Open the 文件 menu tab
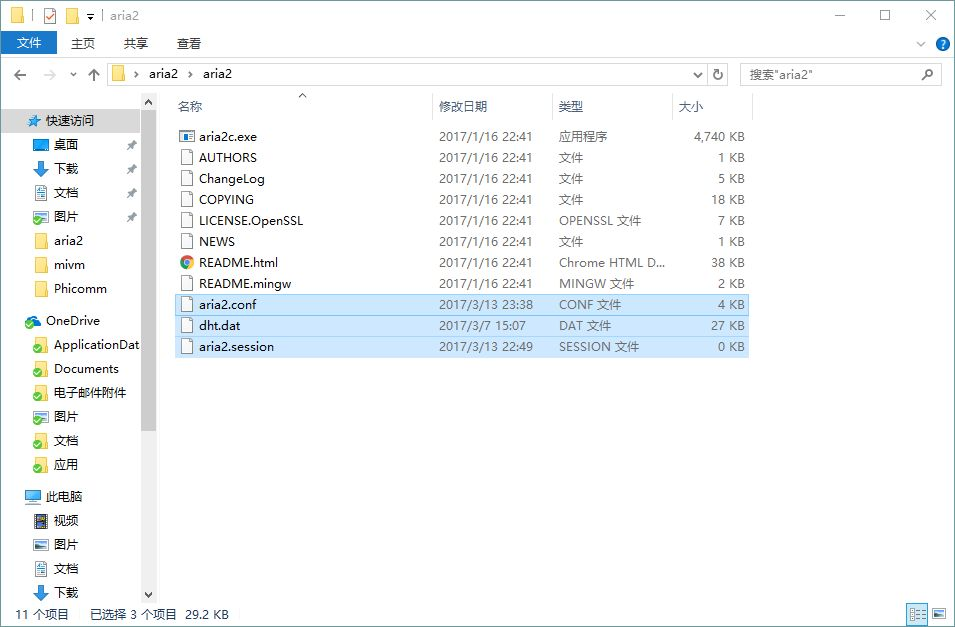The width and height of the screenshot is (955, 627). pyautogui.click(x=29, y=43)
